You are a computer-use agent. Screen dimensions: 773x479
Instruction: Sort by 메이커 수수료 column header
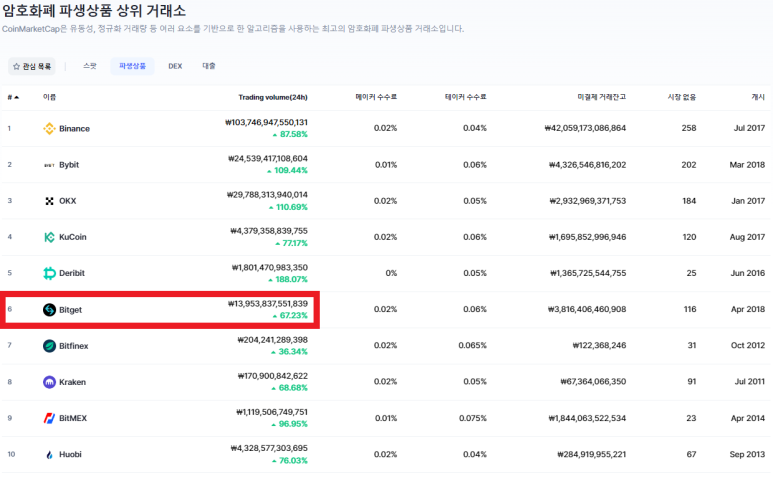pyautogui.click(x=376, y=97)
